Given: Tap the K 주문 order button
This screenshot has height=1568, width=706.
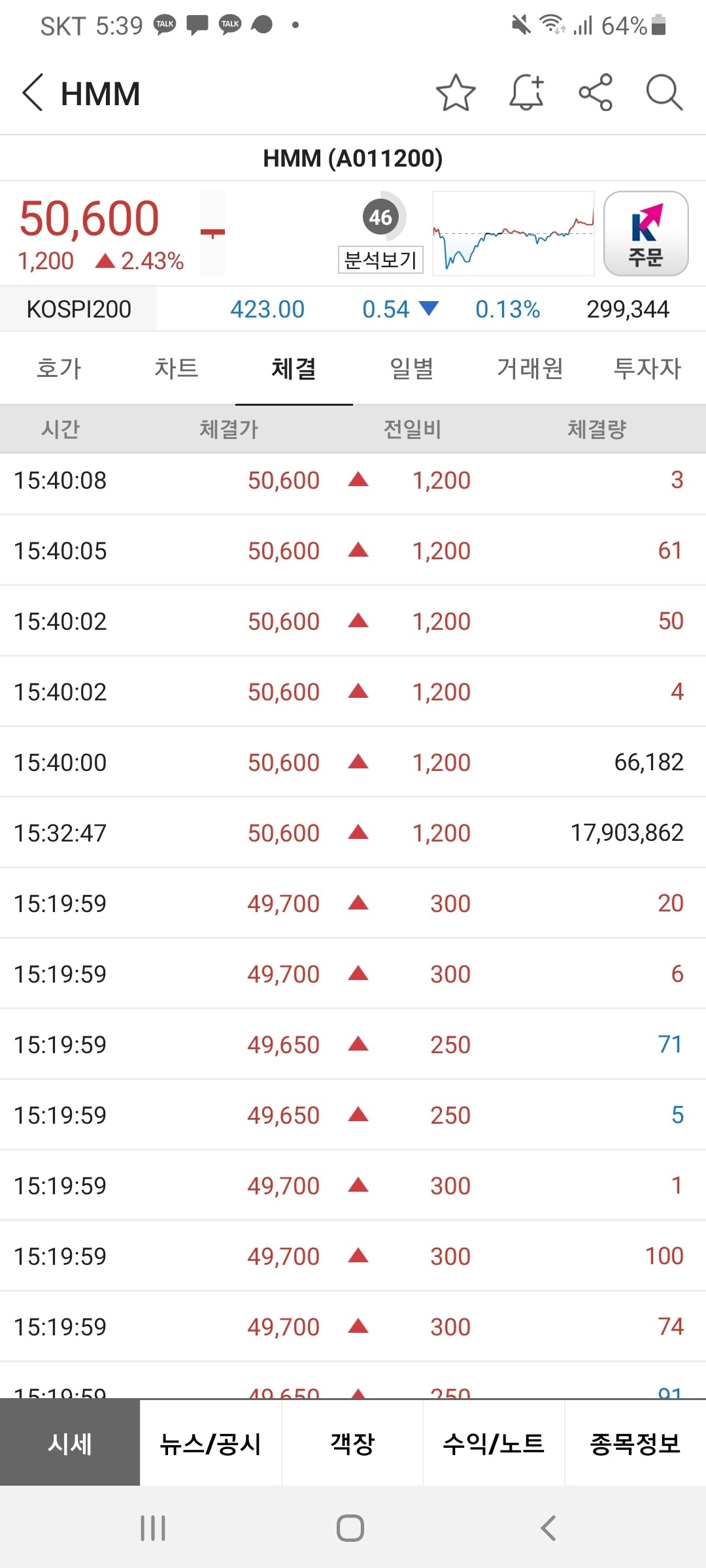Looking at the screenshot, I should pos(645,234).
